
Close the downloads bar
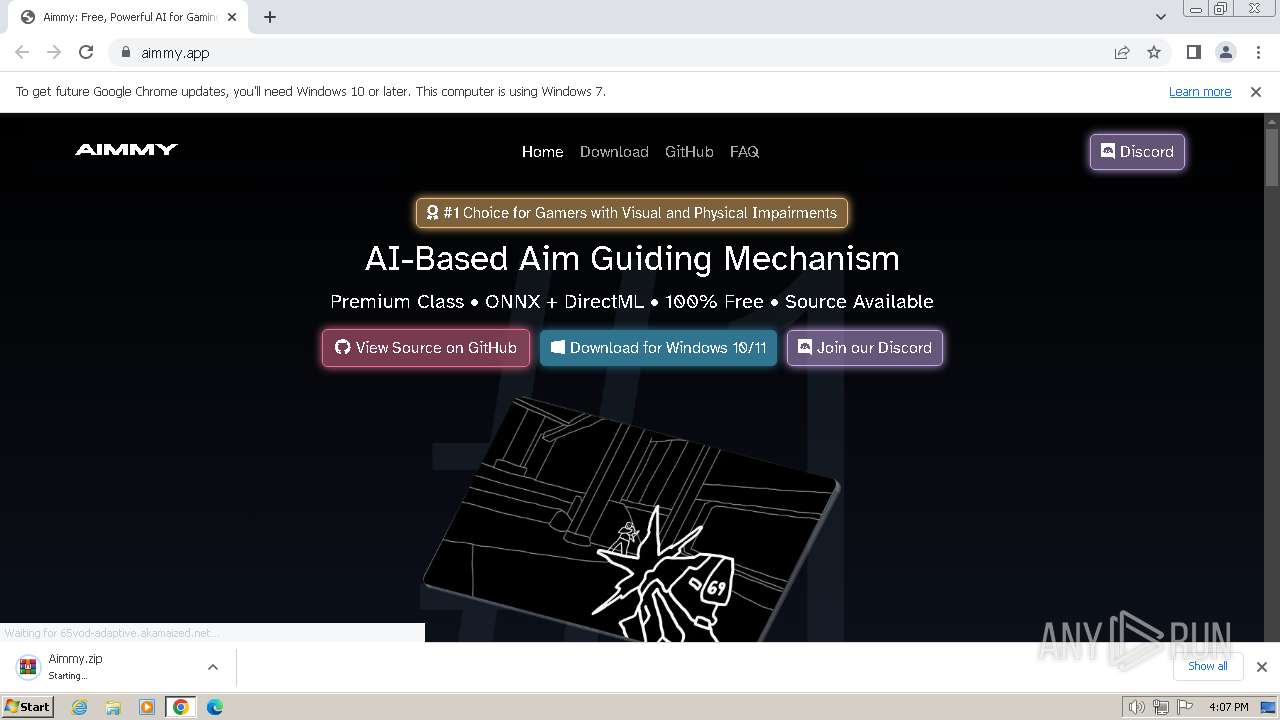tap(1262, 667)
